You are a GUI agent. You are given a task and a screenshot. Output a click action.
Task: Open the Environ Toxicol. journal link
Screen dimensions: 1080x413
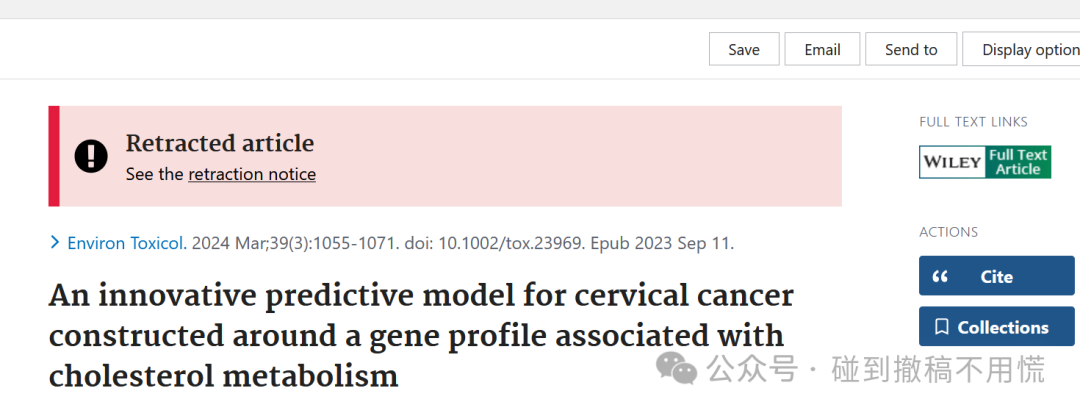[x=127, y=243]
